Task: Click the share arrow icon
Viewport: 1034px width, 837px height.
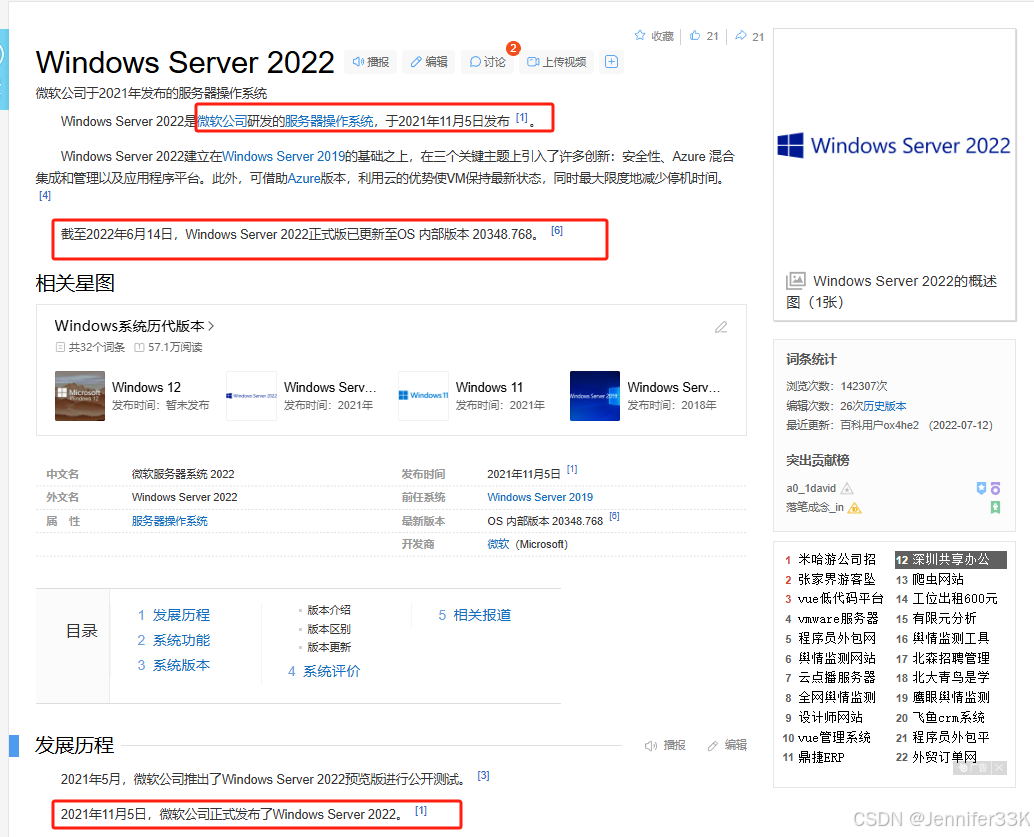Action: (741, 36)
